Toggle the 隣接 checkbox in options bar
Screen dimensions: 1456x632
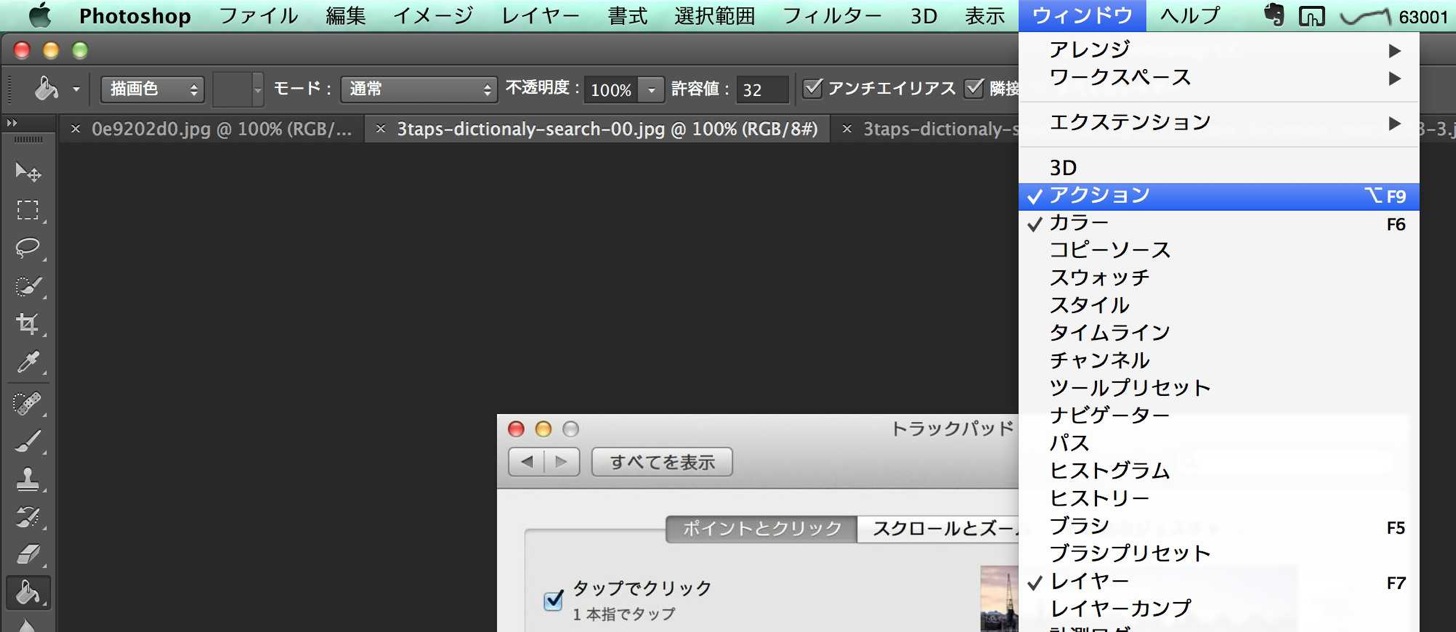pos(974,88)
